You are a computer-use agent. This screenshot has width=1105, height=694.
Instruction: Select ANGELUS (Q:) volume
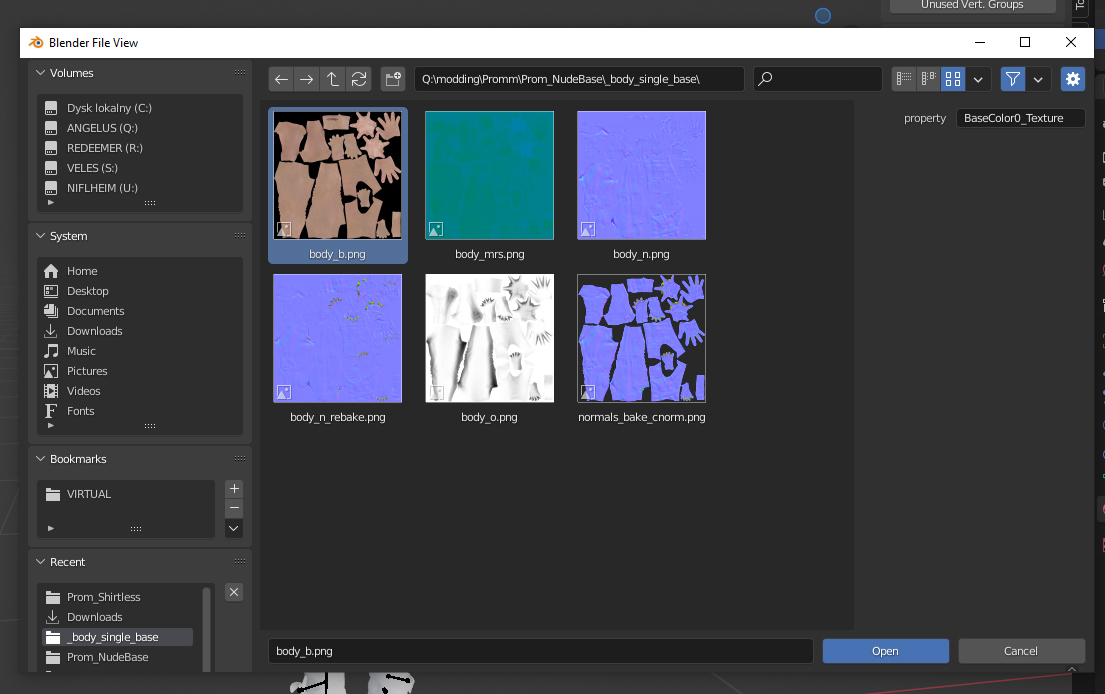(x=102, y=128)
